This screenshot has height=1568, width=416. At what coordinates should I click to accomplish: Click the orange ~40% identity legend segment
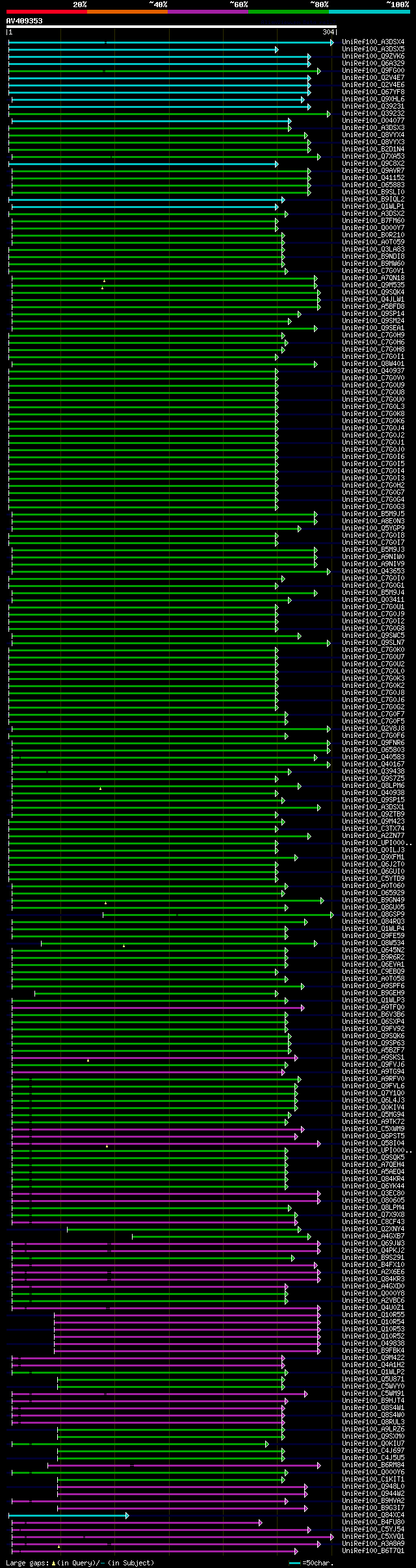tap(127, 11)
